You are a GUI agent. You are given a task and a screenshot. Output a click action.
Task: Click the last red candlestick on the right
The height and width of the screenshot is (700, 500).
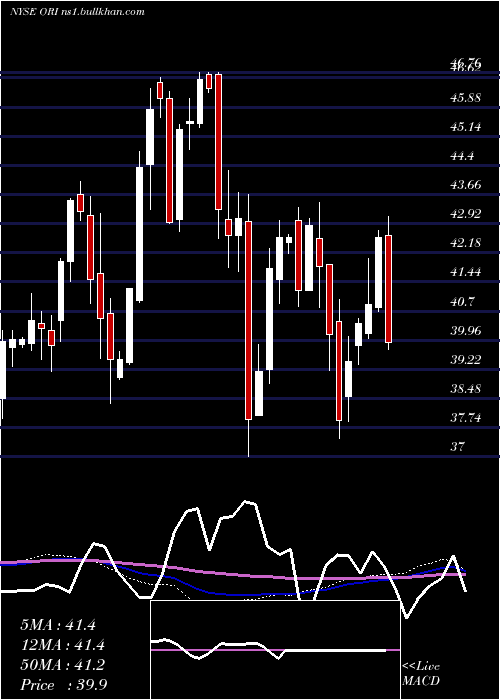click(388, 289)
